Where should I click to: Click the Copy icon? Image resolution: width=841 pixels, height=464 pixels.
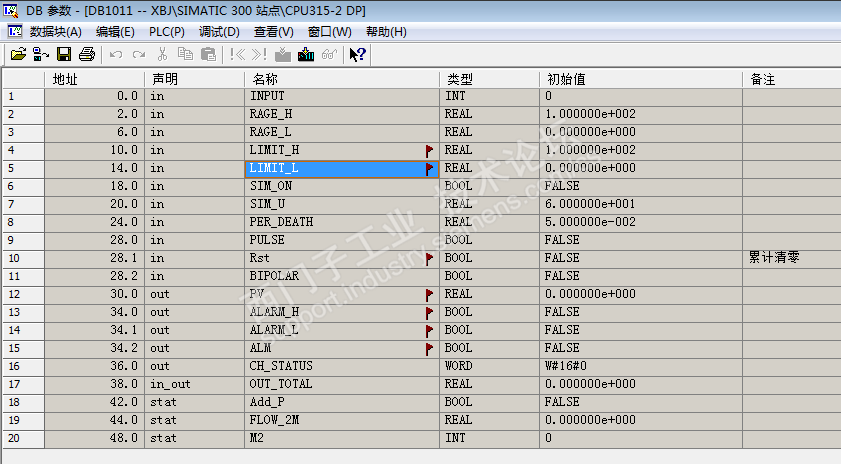[x=185, y=54]
